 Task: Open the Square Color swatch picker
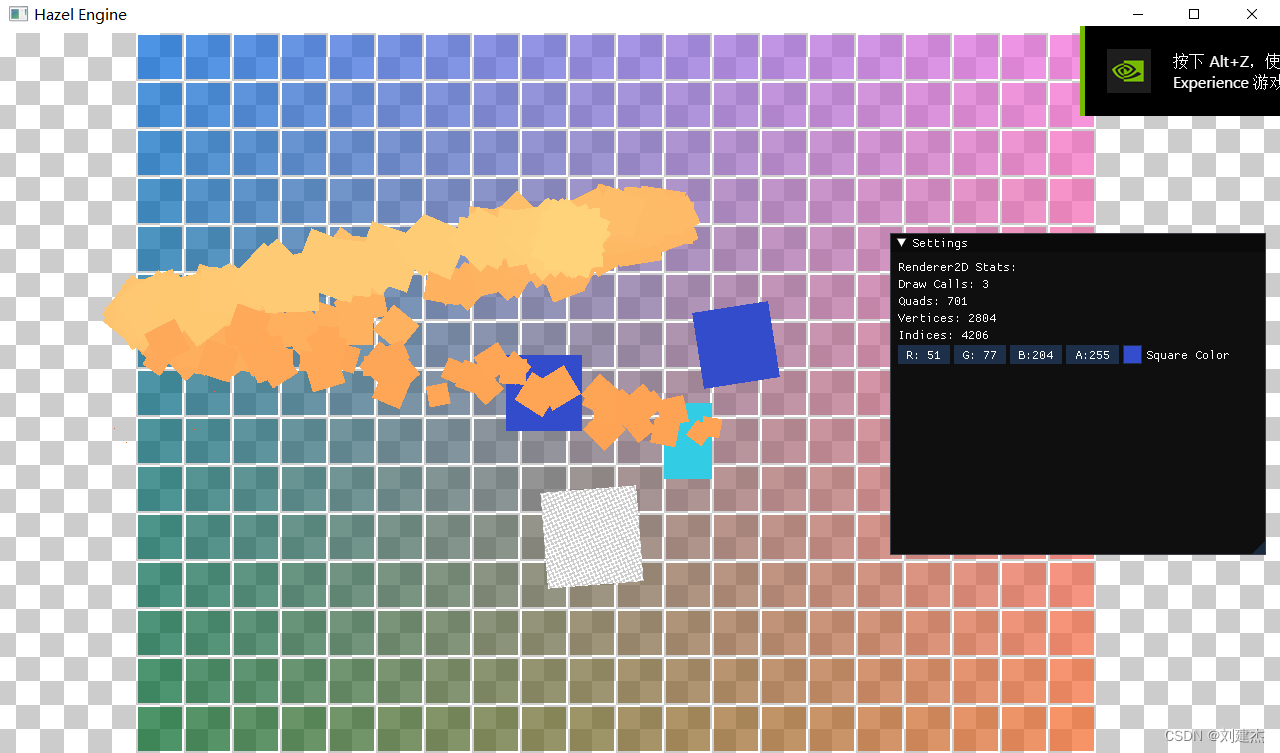click(1132, 355)
